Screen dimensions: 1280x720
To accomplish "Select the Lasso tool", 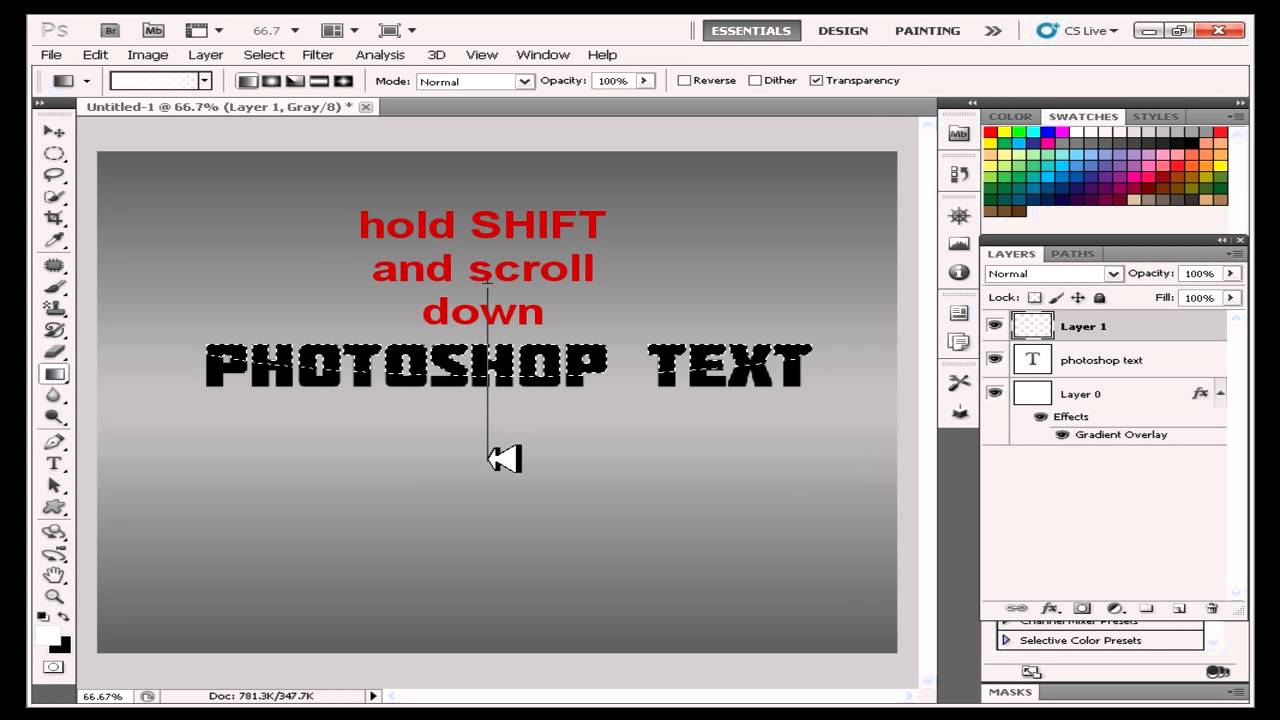I will point(54,175).
